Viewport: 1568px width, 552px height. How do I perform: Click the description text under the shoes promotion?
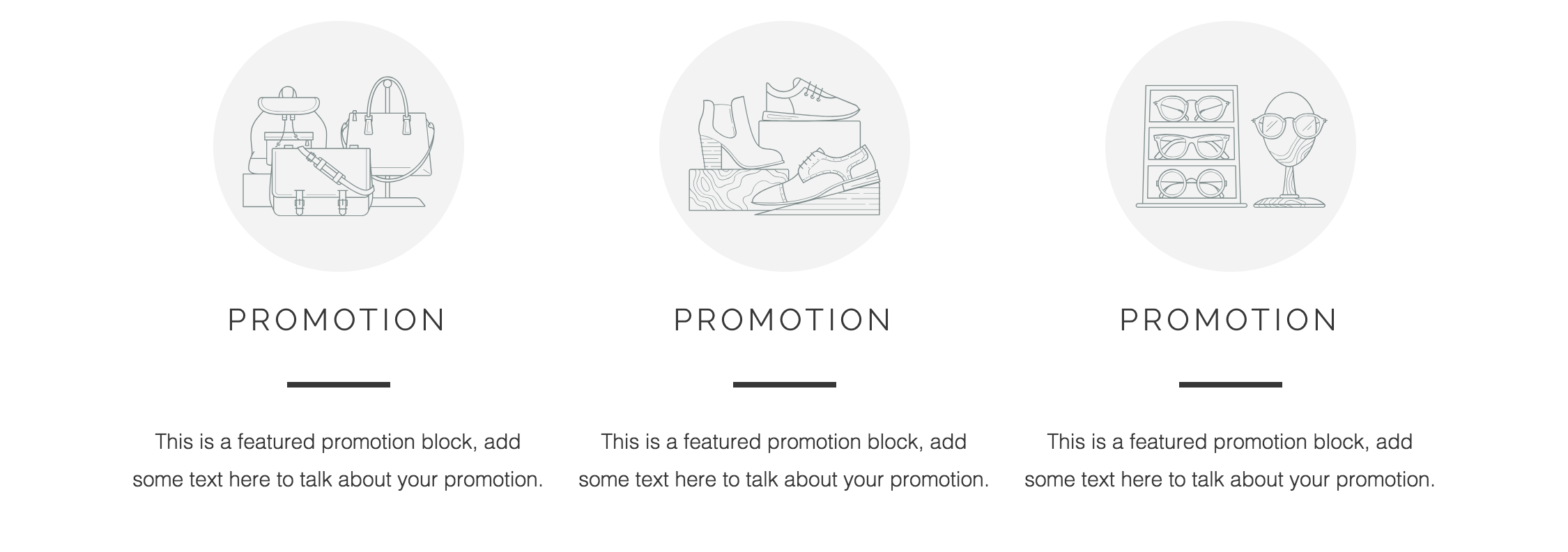784,461
